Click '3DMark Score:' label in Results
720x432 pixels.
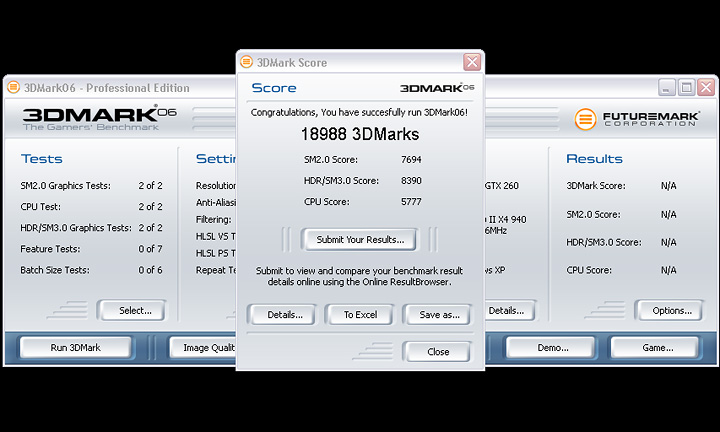(x=596, y=185)
